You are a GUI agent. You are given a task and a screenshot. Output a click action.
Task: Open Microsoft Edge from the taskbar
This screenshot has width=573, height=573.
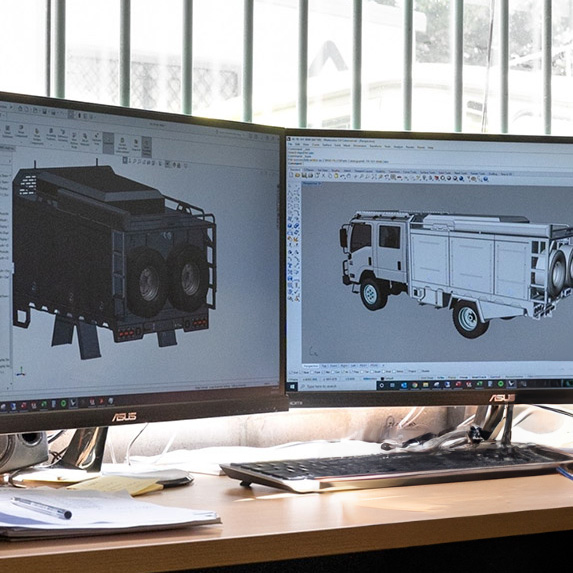coord(404,385)
